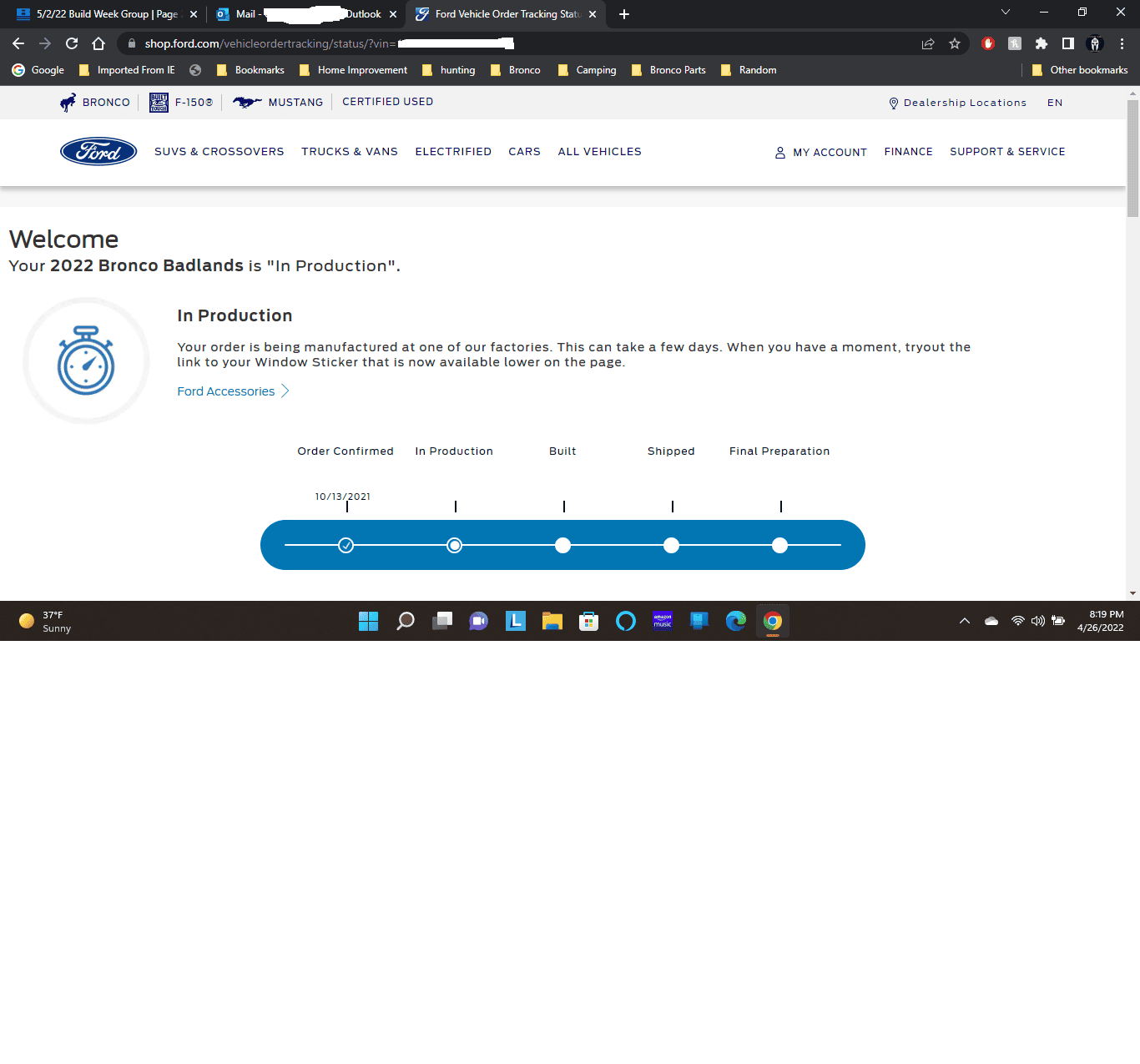Follow the Ford Accessories link

(233, 391)
